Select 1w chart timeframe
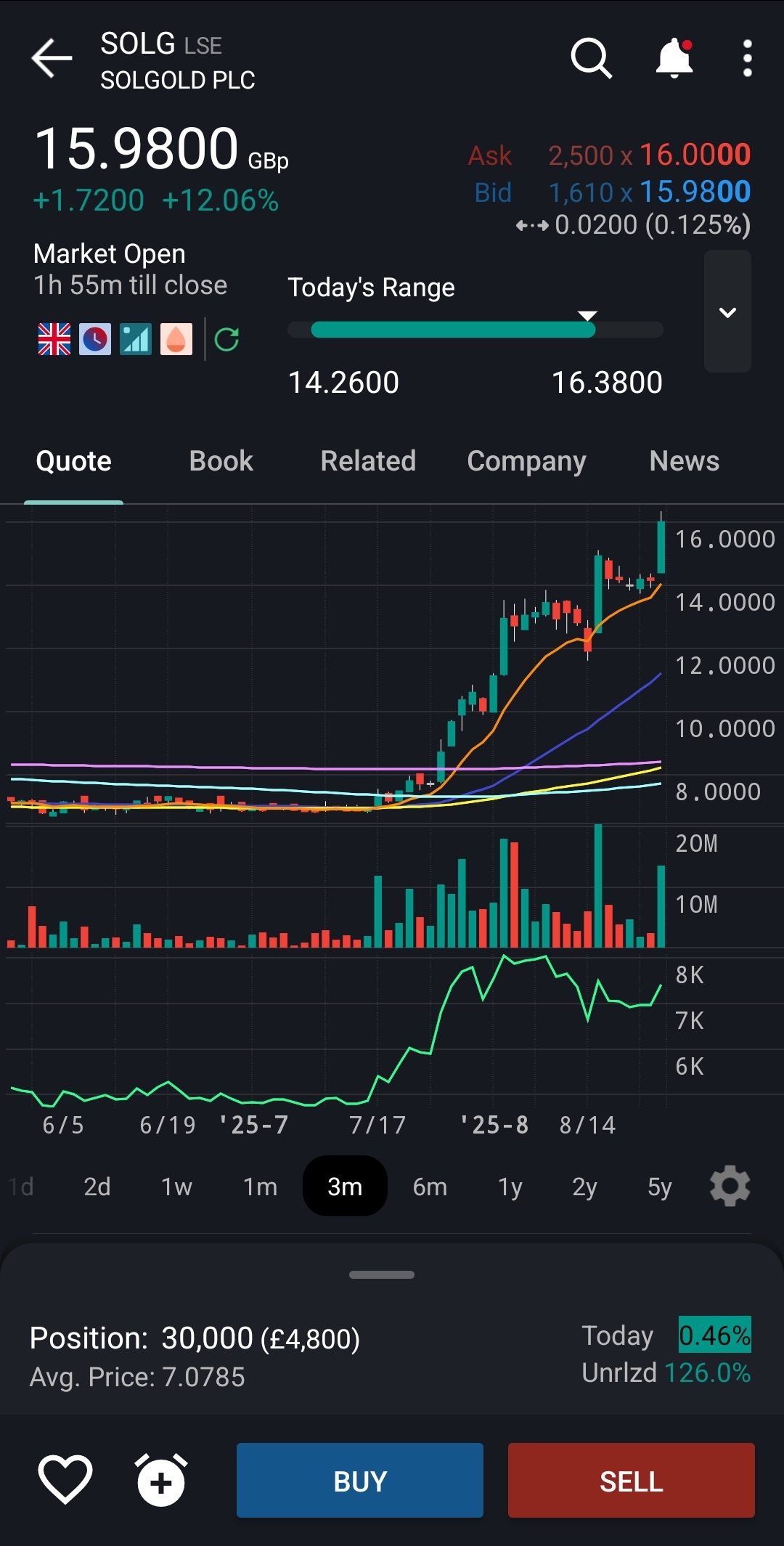 click(176, 1187)
